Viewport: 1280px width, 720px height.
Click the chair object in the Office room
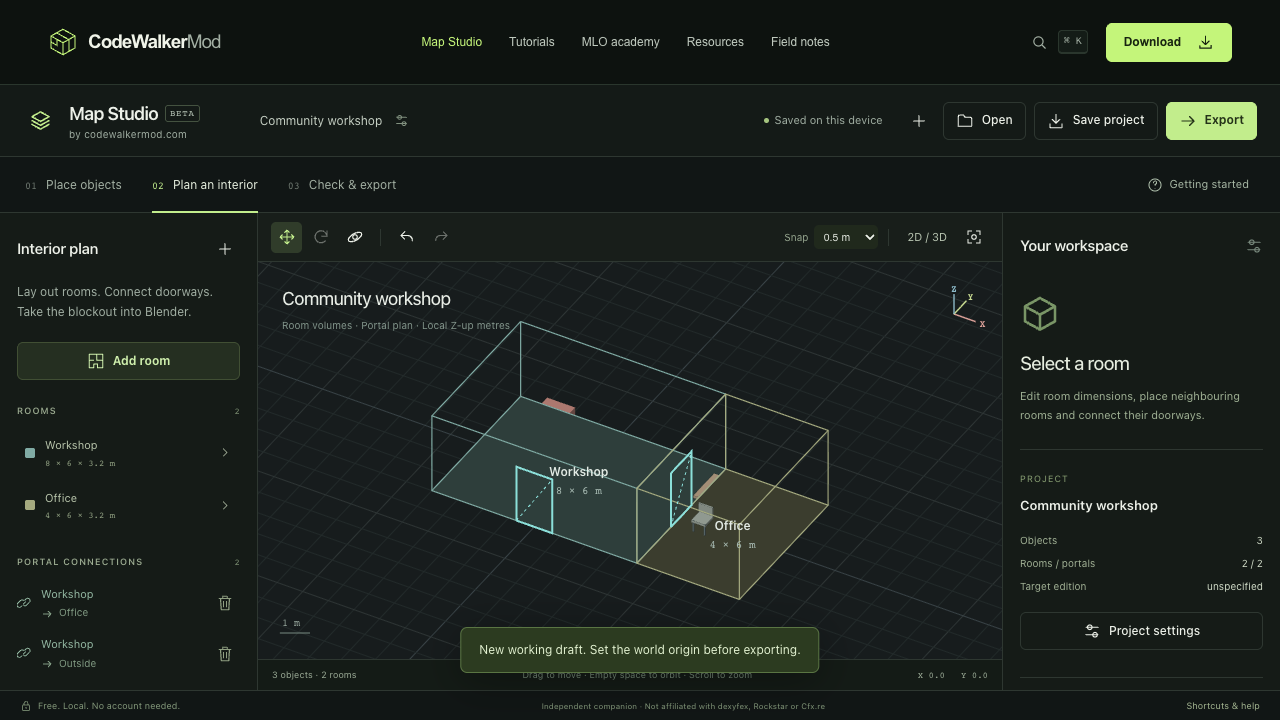[x=702, y=518]
